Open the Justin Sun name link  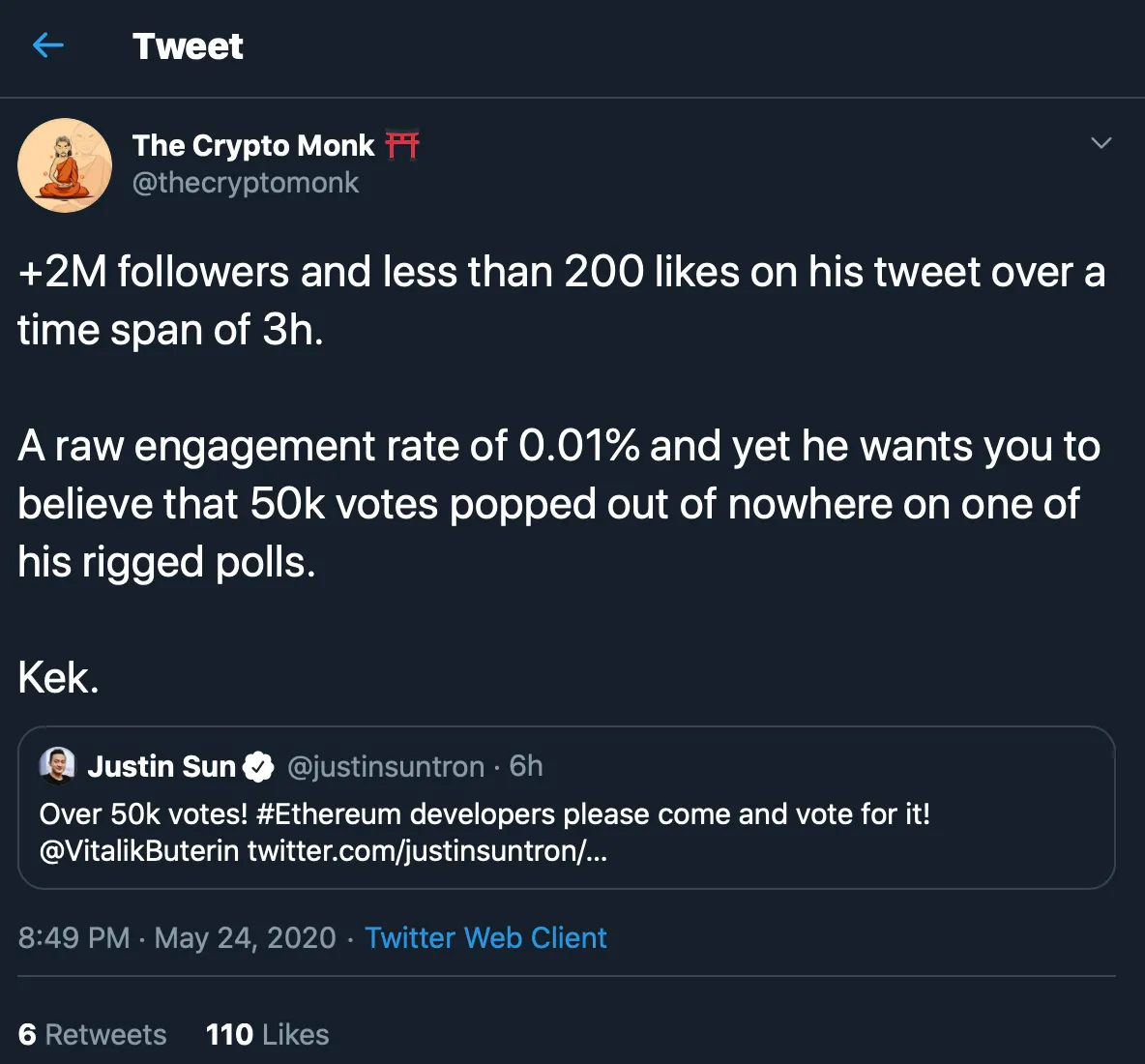pos(161,767)
